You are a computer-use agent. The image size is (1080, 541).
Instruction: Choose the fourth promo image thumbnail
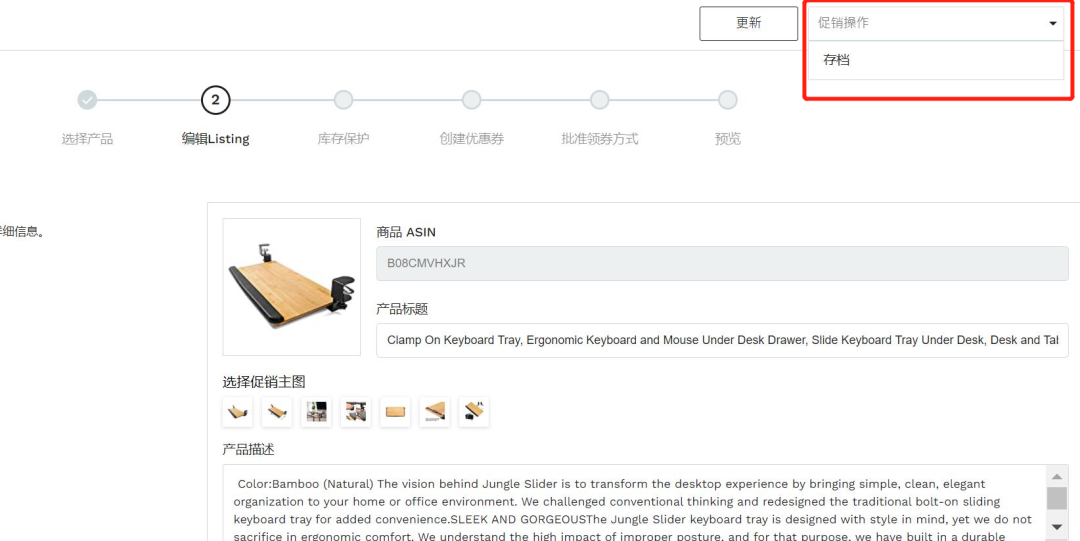pos(355,412)
